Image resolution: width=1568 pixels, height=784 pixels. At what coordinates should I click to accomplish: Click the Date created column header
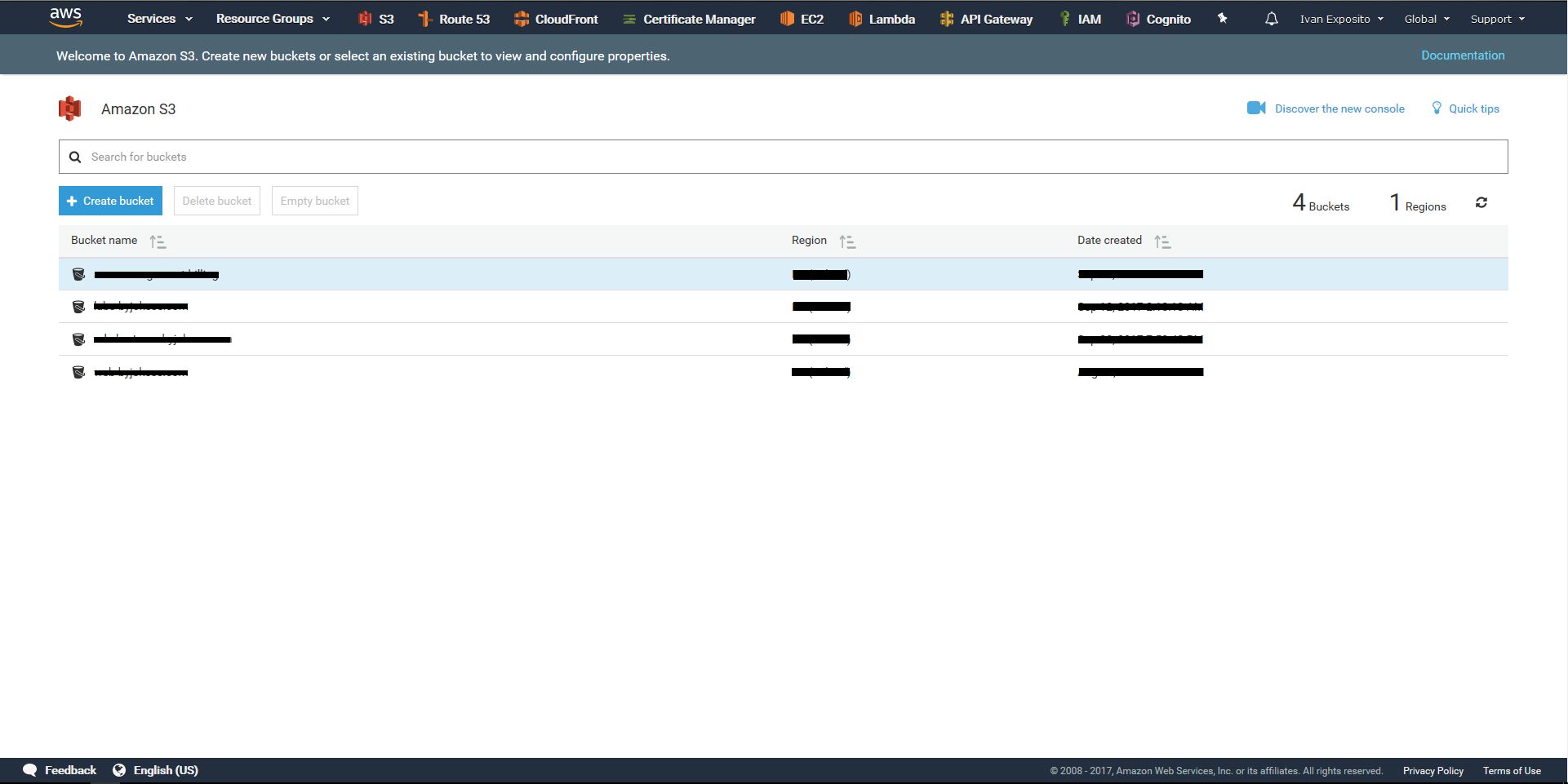[x=1109, y=240]
